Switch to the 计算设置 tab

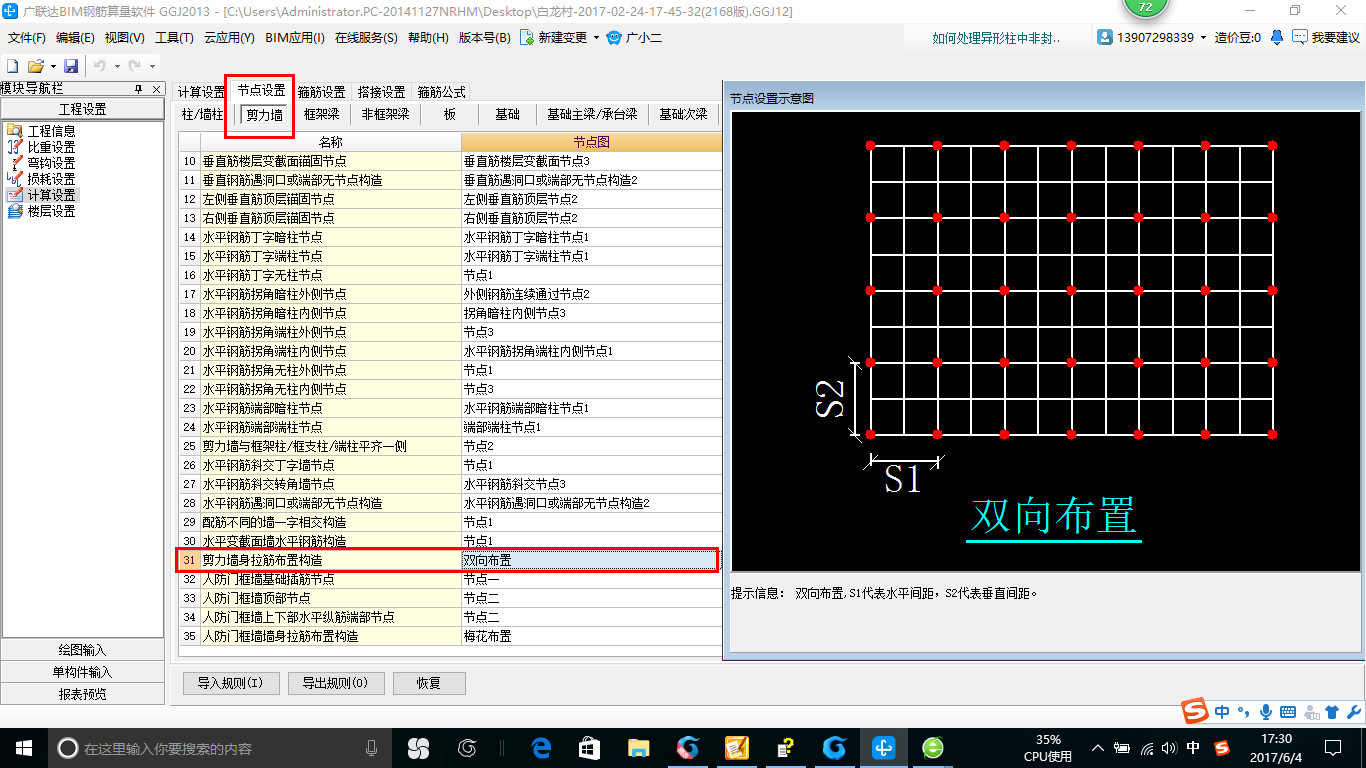tap(201, 92)
